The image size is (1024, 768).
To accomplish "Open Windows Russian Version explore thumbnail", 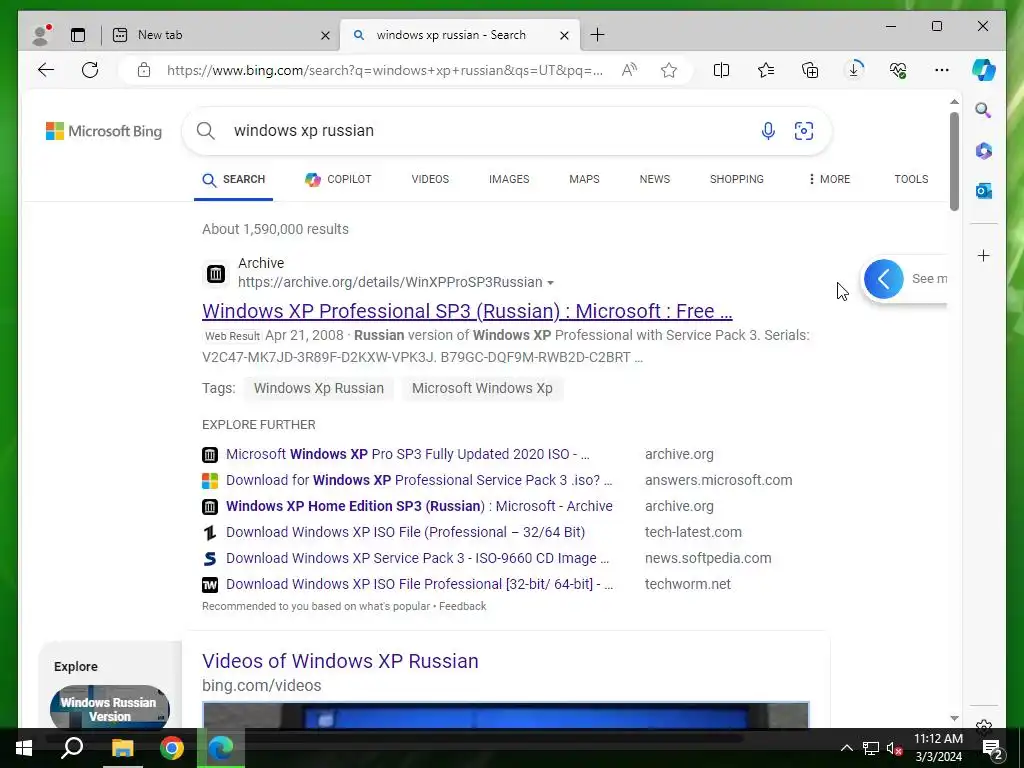I will [110, 707].
